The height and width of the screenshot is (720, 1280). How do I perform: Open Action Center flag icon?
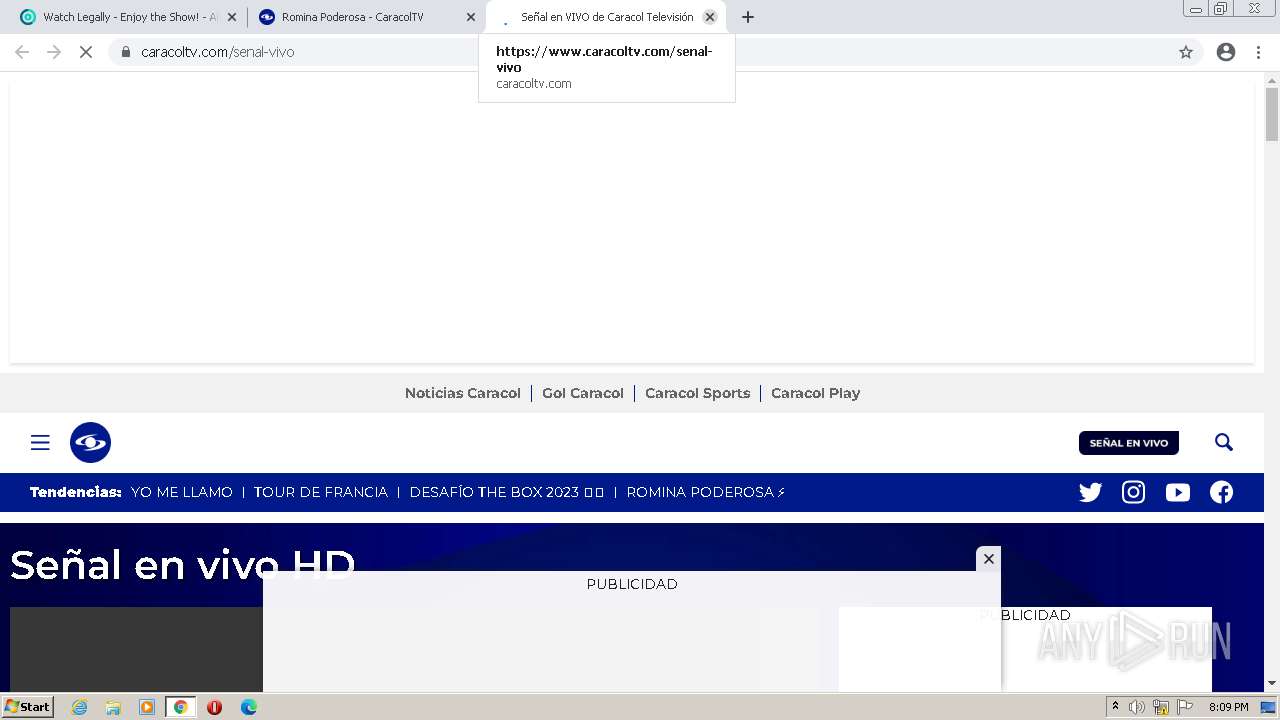click(x=1185, y=707)
